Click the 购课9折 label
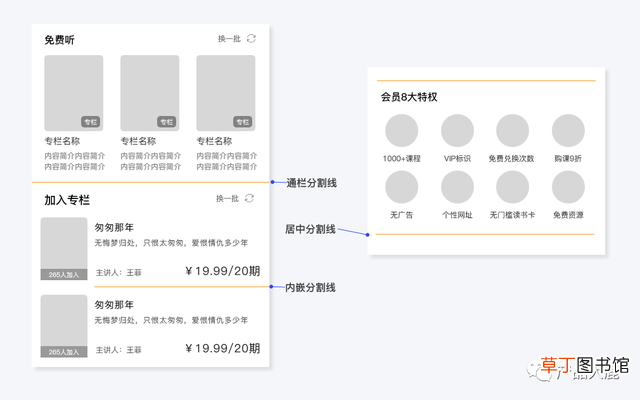640x400 pixels. (x=568, y=158)
